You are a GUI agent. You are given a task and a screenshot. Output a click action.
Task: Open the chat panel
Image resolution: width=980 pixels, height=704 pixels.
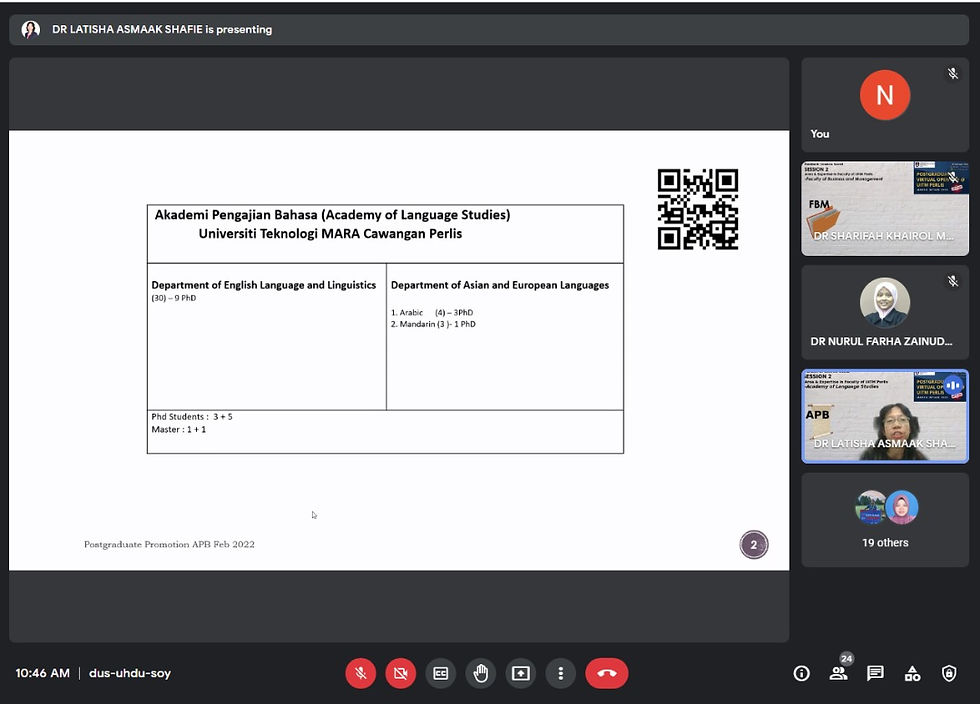(x=875, y=673)
